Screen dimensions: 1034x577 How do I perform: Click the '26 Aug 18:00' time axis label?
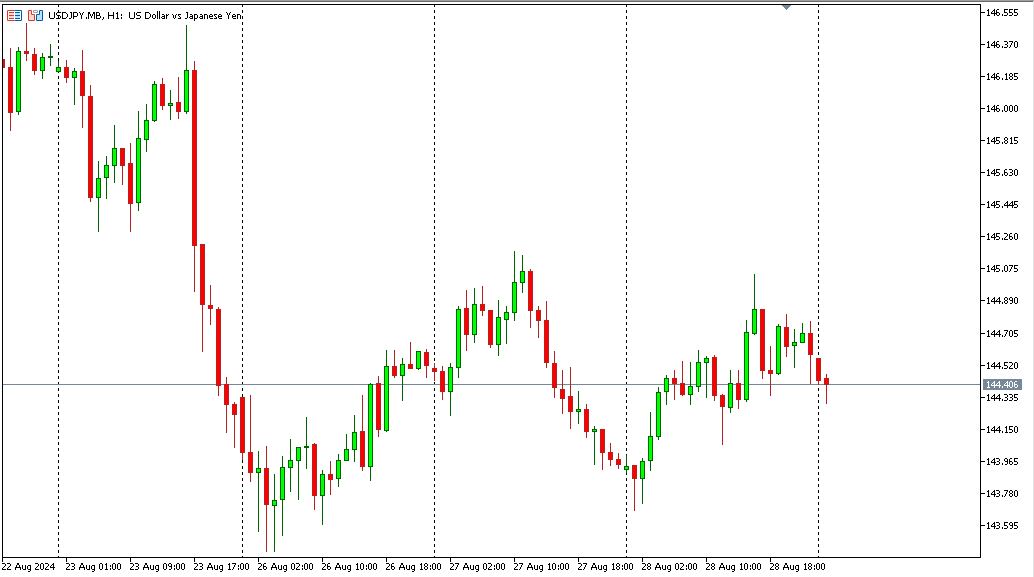tap(413, 566)
